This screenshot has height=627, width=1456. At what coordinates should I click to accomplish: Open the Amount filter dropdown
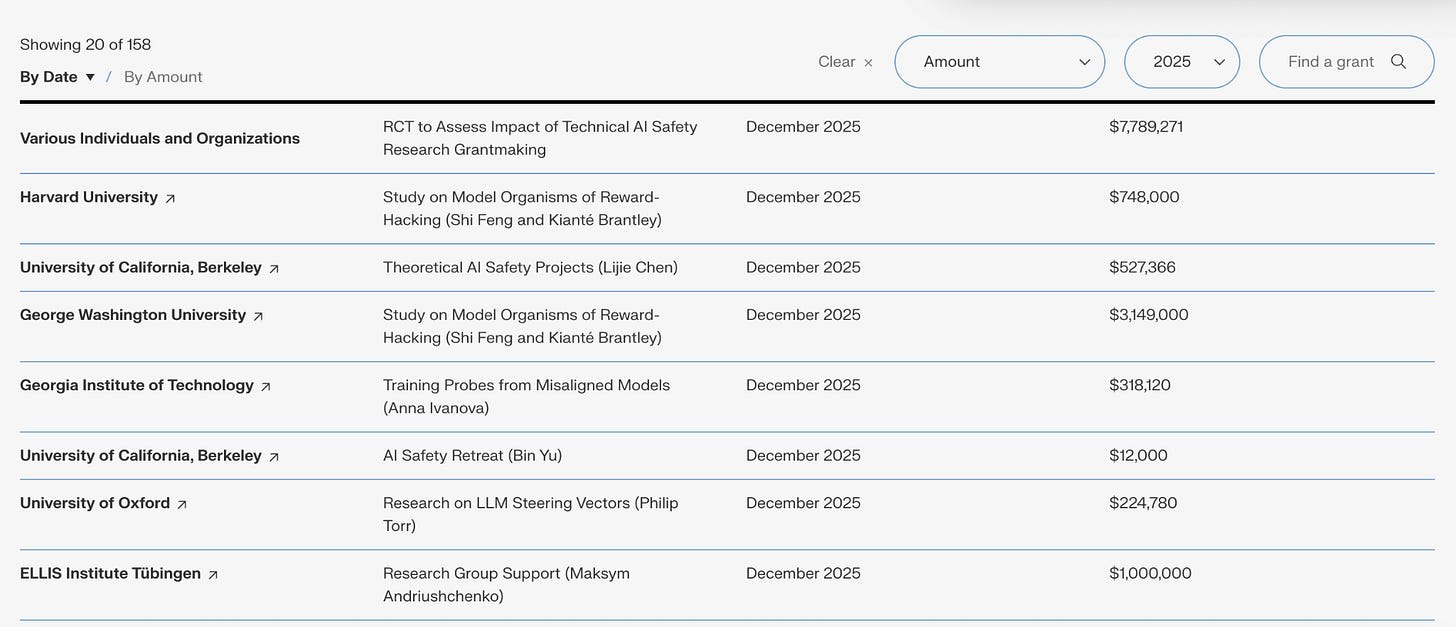point(1000,62)
